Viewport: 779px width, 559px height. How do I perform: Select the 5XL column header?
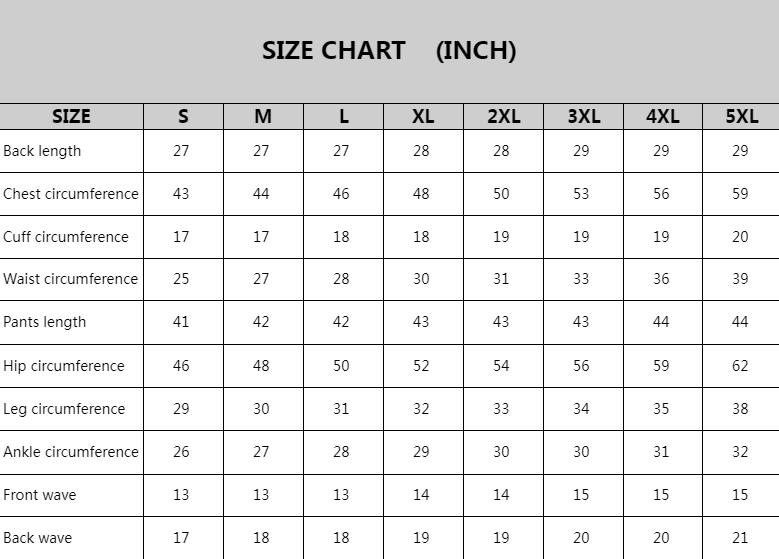click(x=741, y=116)
